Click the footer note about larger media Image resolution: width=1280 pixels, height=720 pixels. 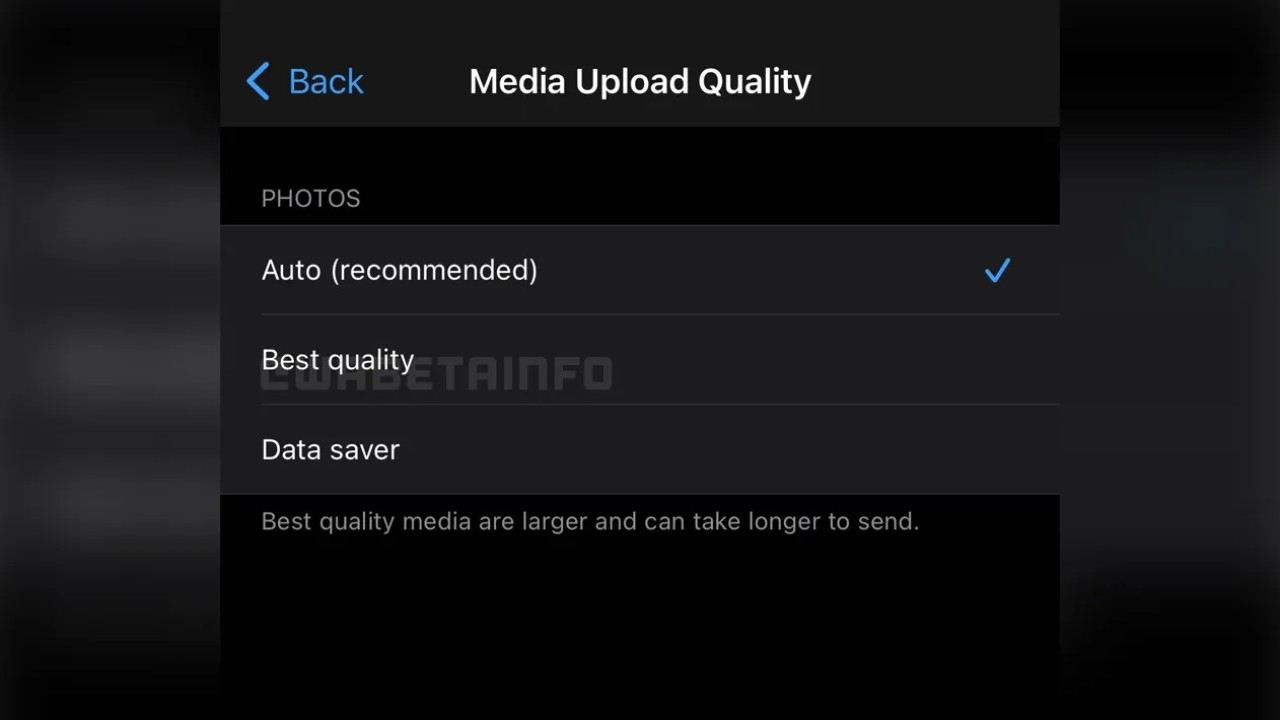click(x=590, y=521)
